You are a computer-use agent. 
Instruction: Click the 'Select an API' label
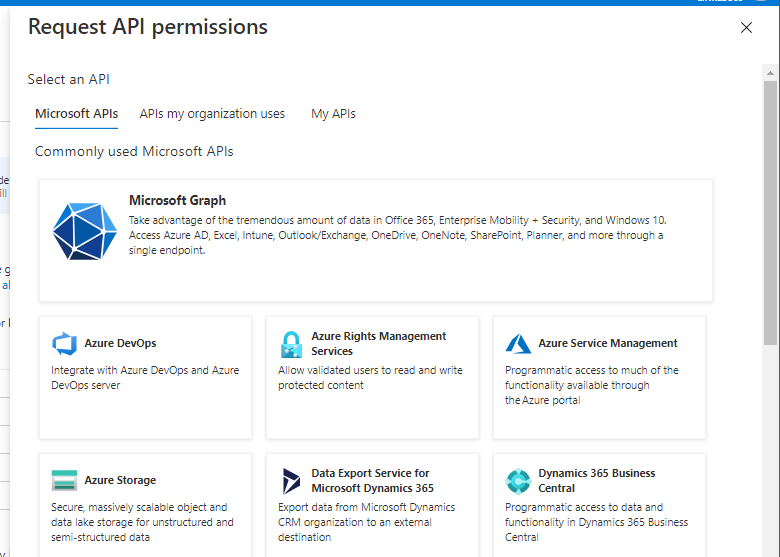point(69,79)
